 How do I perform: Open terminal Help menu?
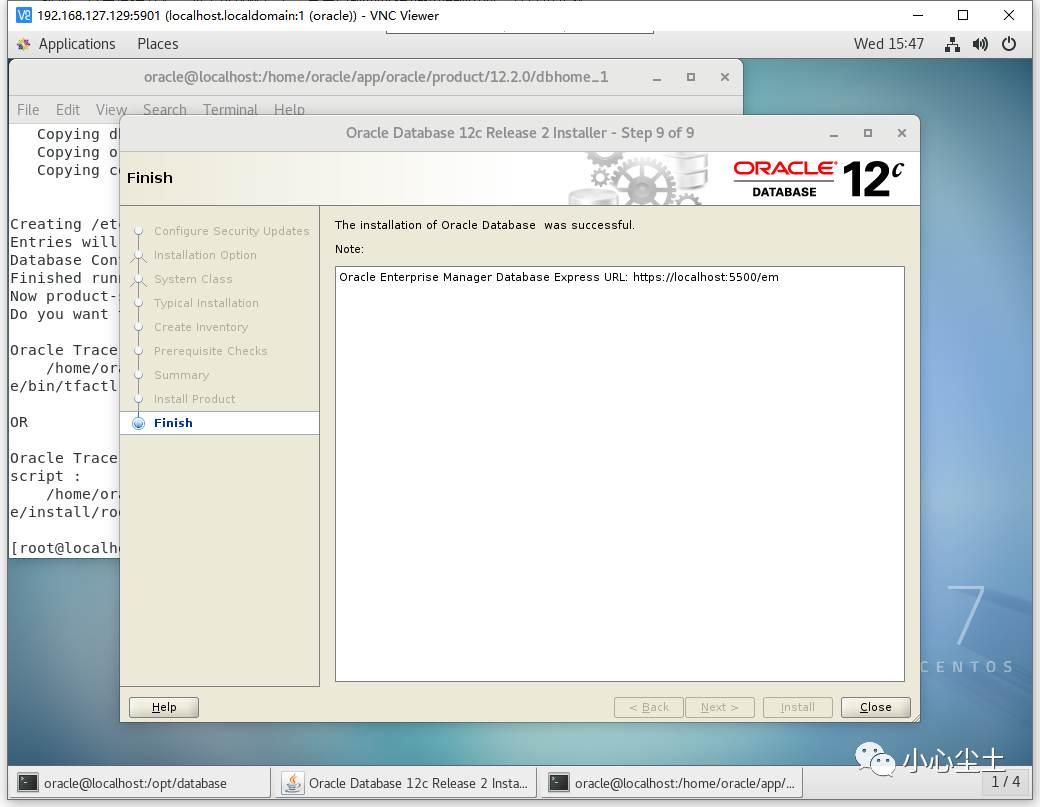(289, 109)
